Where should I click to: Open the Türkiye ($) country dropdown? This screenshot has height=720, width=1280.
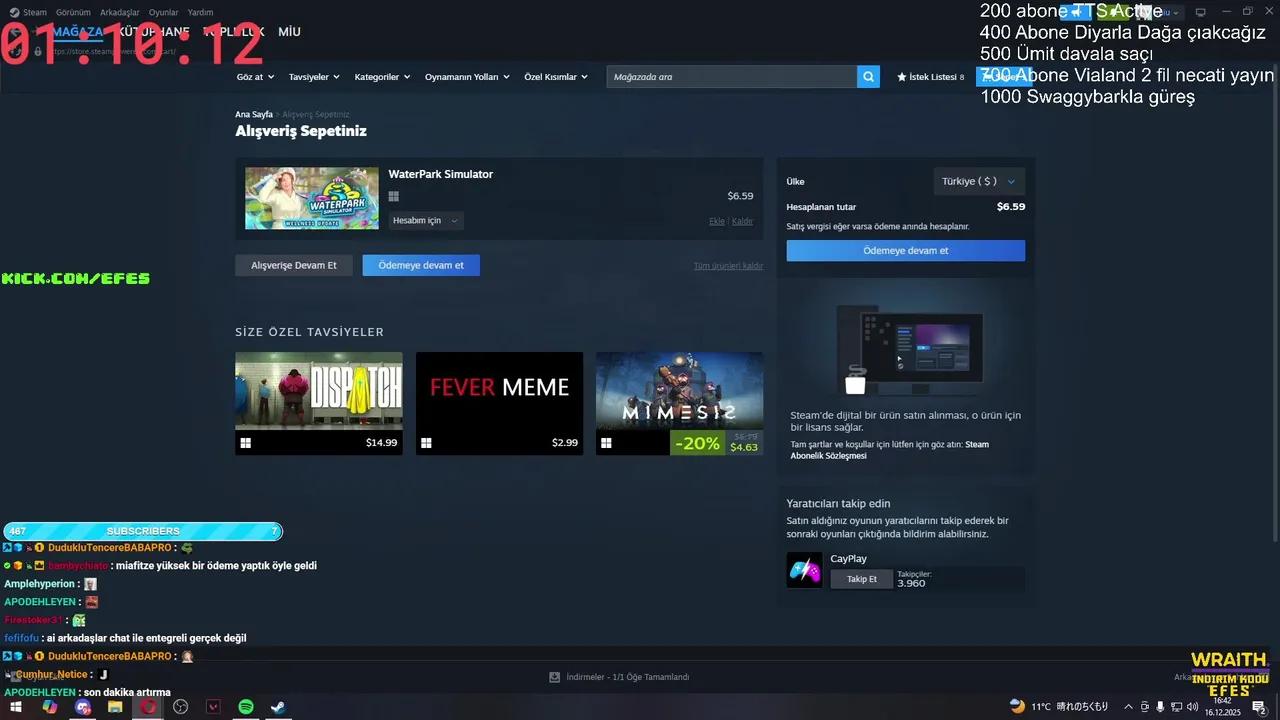(978, 181)
